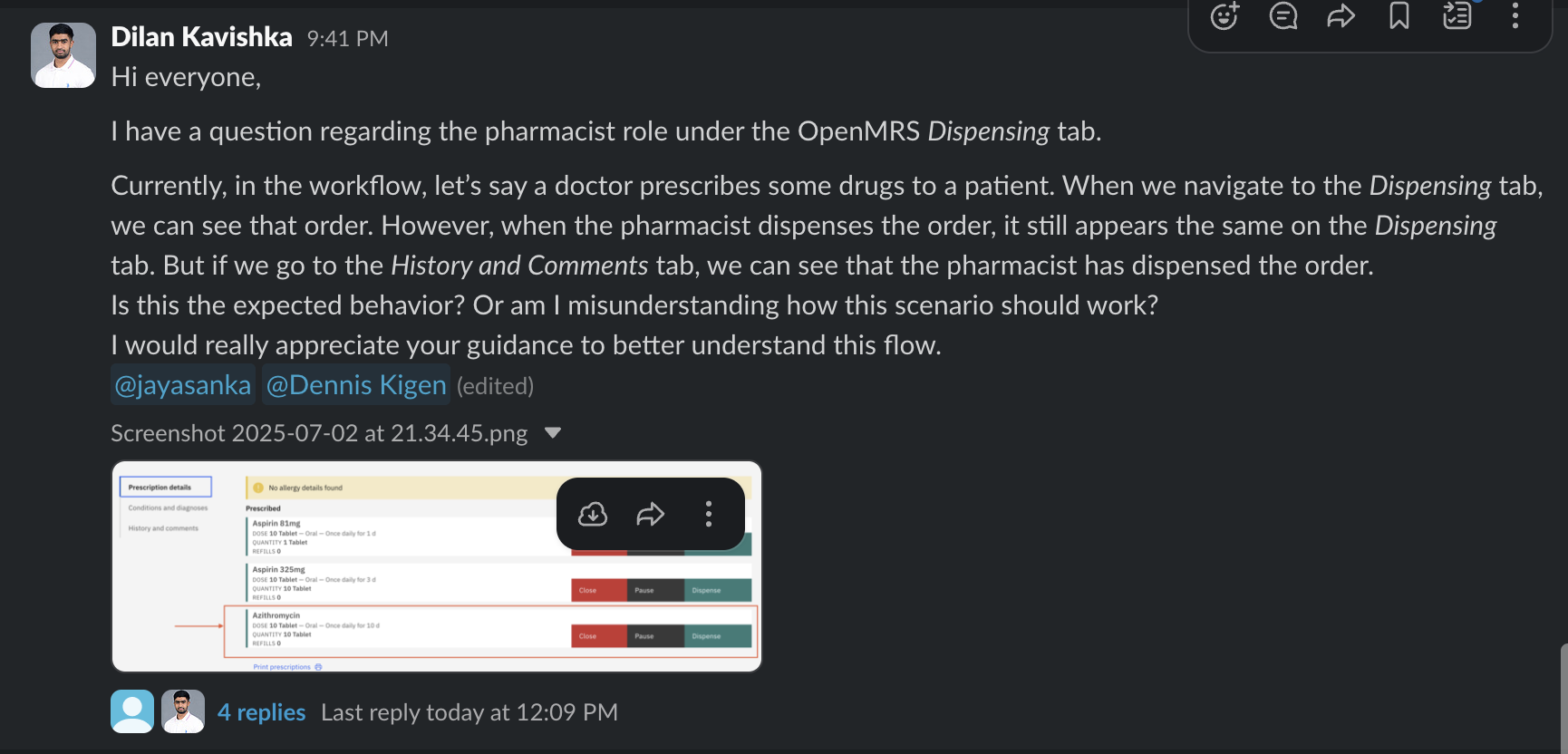
Task: Click the Last reply today timestamp text
Action: (469, 712)
